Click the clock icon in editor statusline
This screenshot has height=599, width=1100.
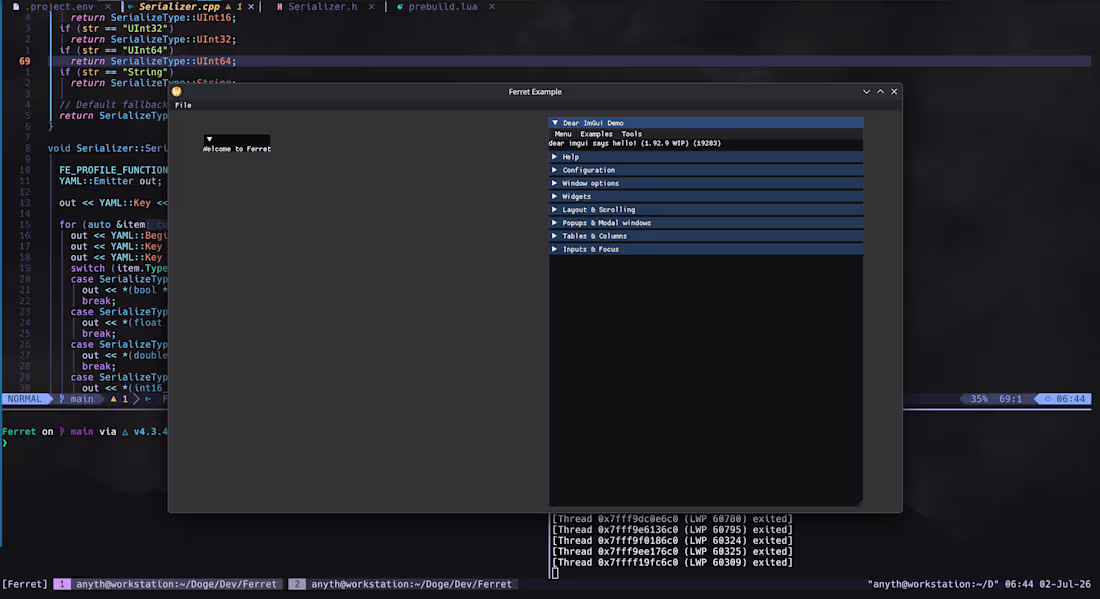(1048, 399)
